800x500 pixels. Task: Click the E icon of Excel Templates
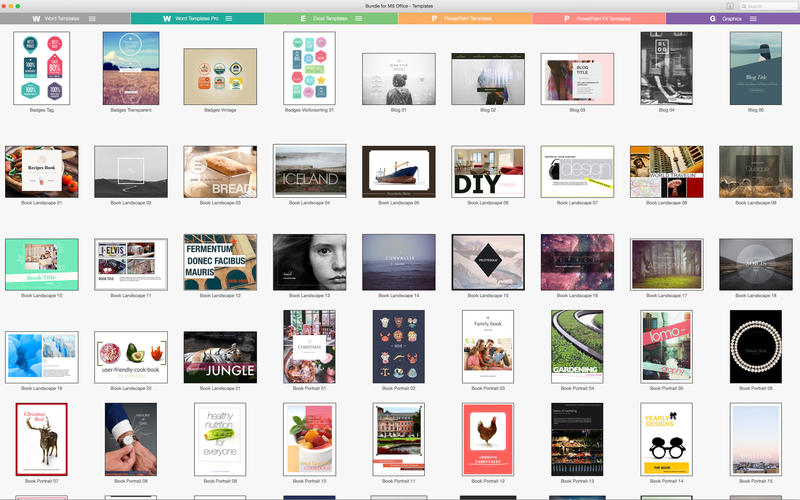pos(302,19)
